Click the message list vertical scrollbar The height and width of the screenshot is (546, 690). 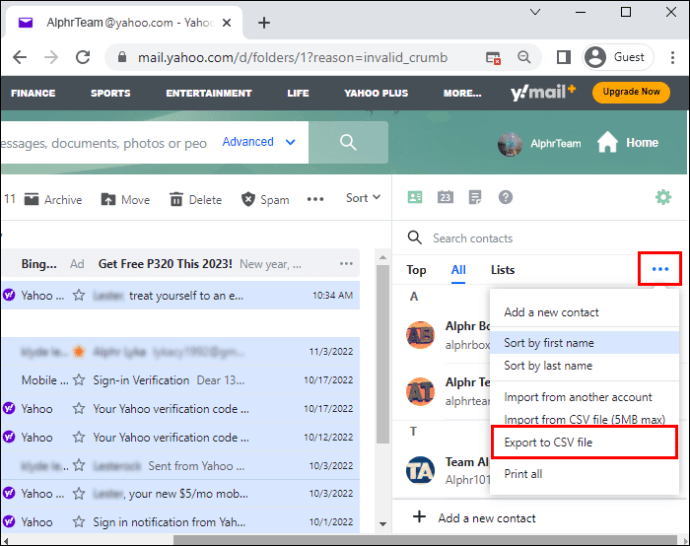click(x=383, y=354)
